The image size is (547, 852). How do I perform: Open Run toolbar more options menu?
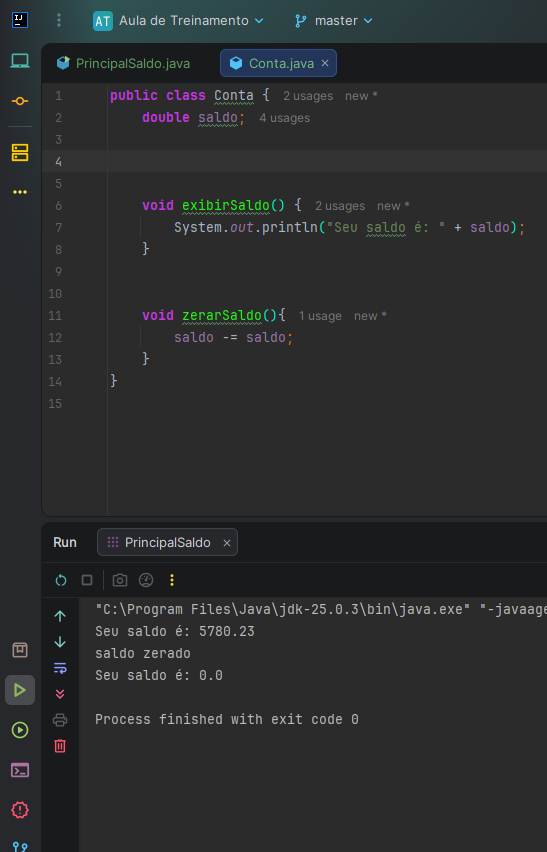click(x=172, y=580)
